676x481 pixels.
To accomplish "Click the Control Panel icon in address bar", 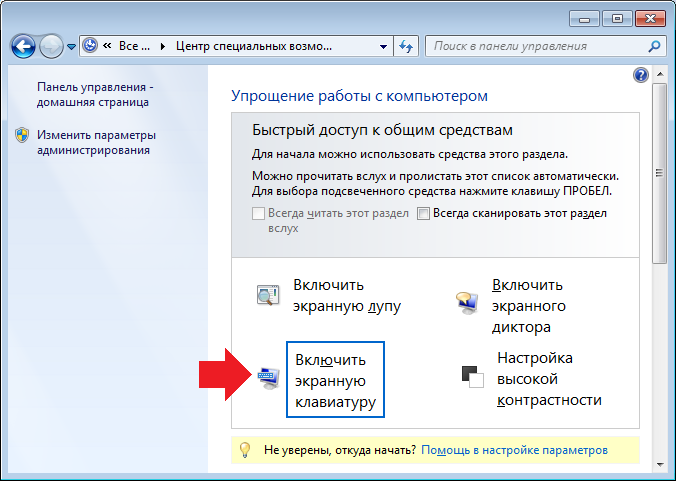I will tap(90, 46).
